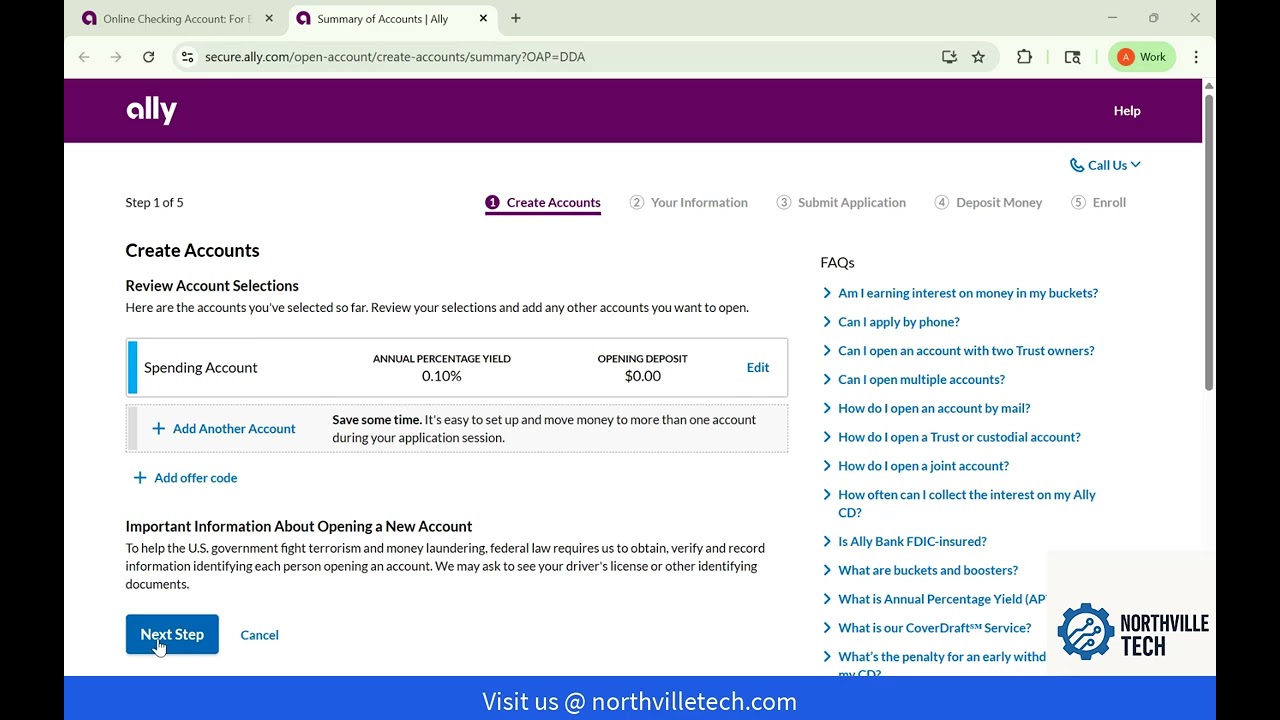Select the Submit Application step
The height and width of the screenshot is (720, 1280).
pyautogui.click(x=841, y=203)
